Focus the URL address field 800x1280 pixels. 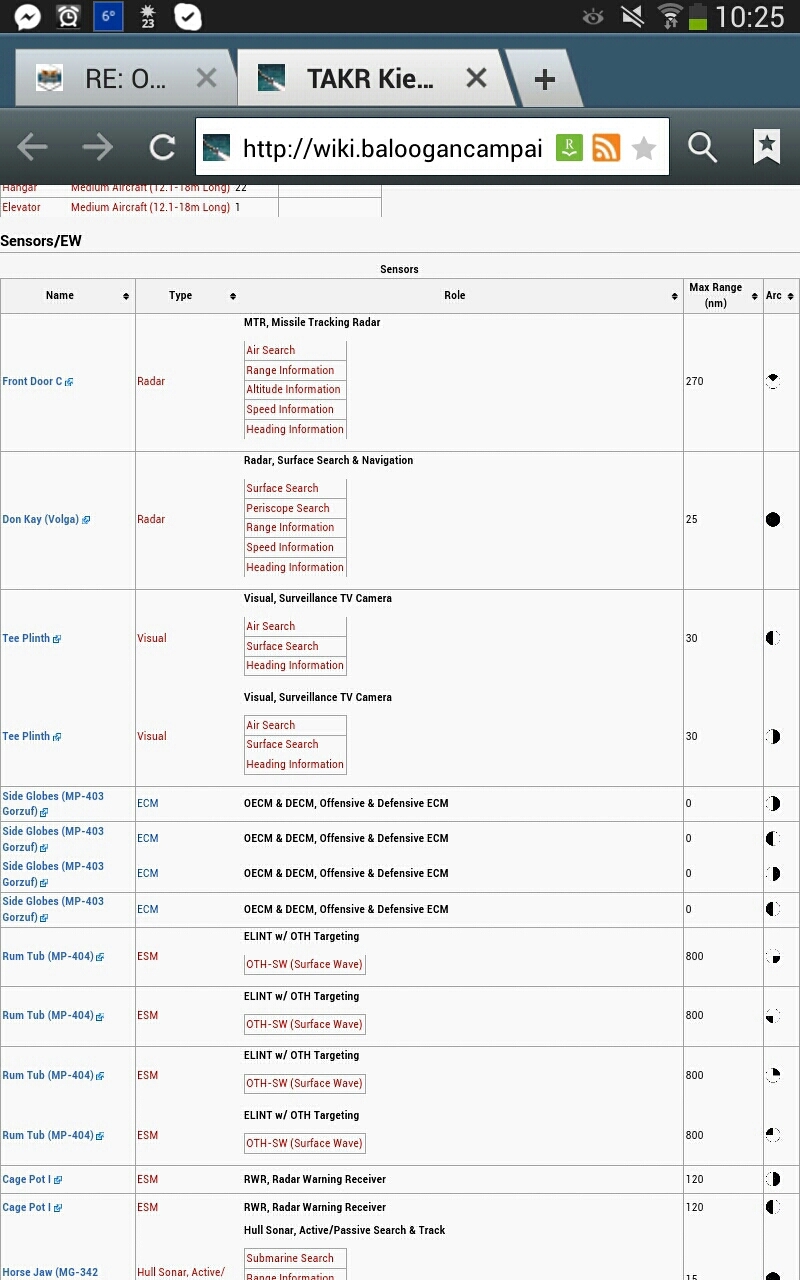pyautogui.click(x=392, y=149)
